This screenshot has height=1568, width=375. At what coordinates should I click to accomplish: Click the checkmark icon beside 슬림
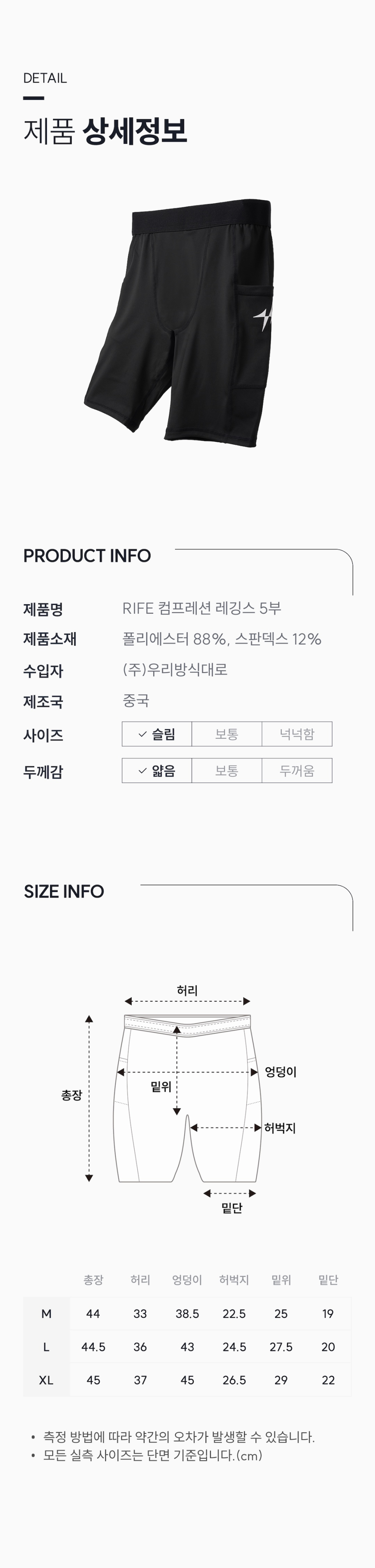143,734
